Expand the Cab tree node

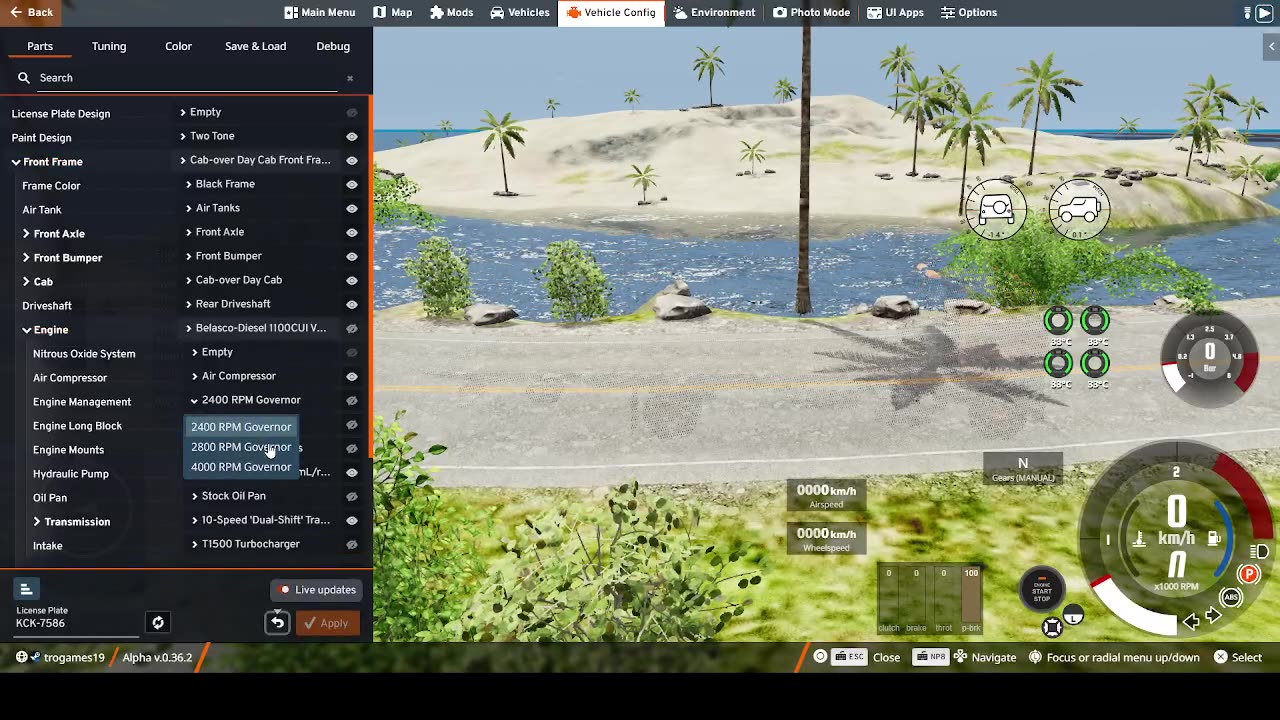click(27, 282)
